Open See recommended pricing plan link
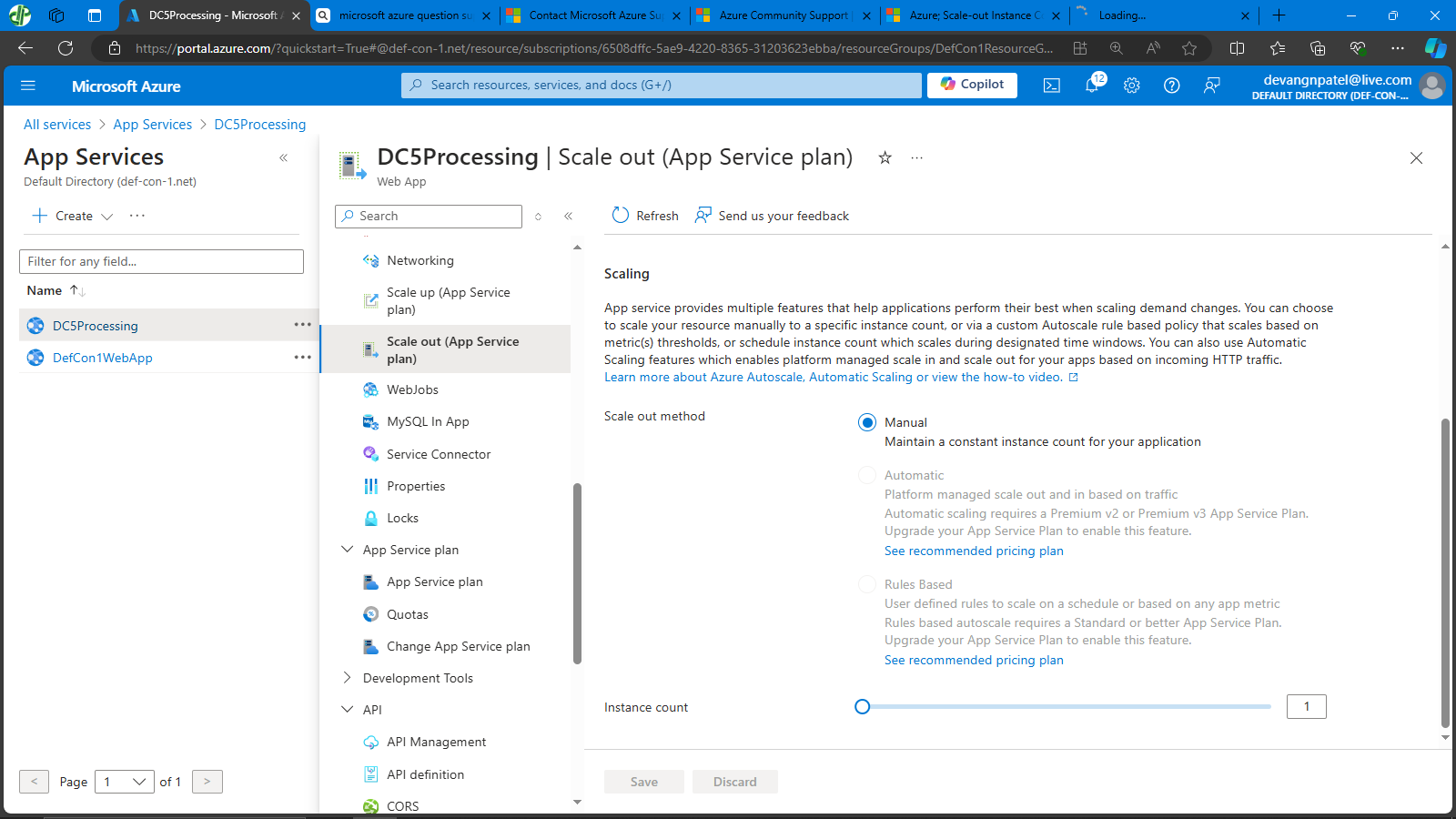The height and width of the screenshot is (819, 1456). [x=973, y=551]
